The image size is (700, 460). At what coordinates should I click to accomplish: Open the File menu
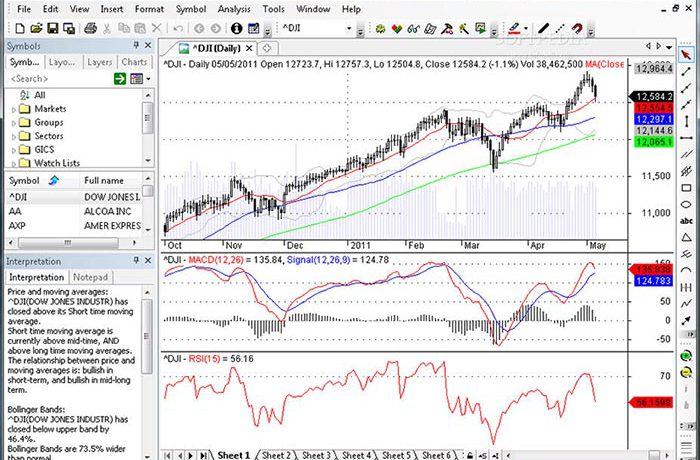[24, 9]
